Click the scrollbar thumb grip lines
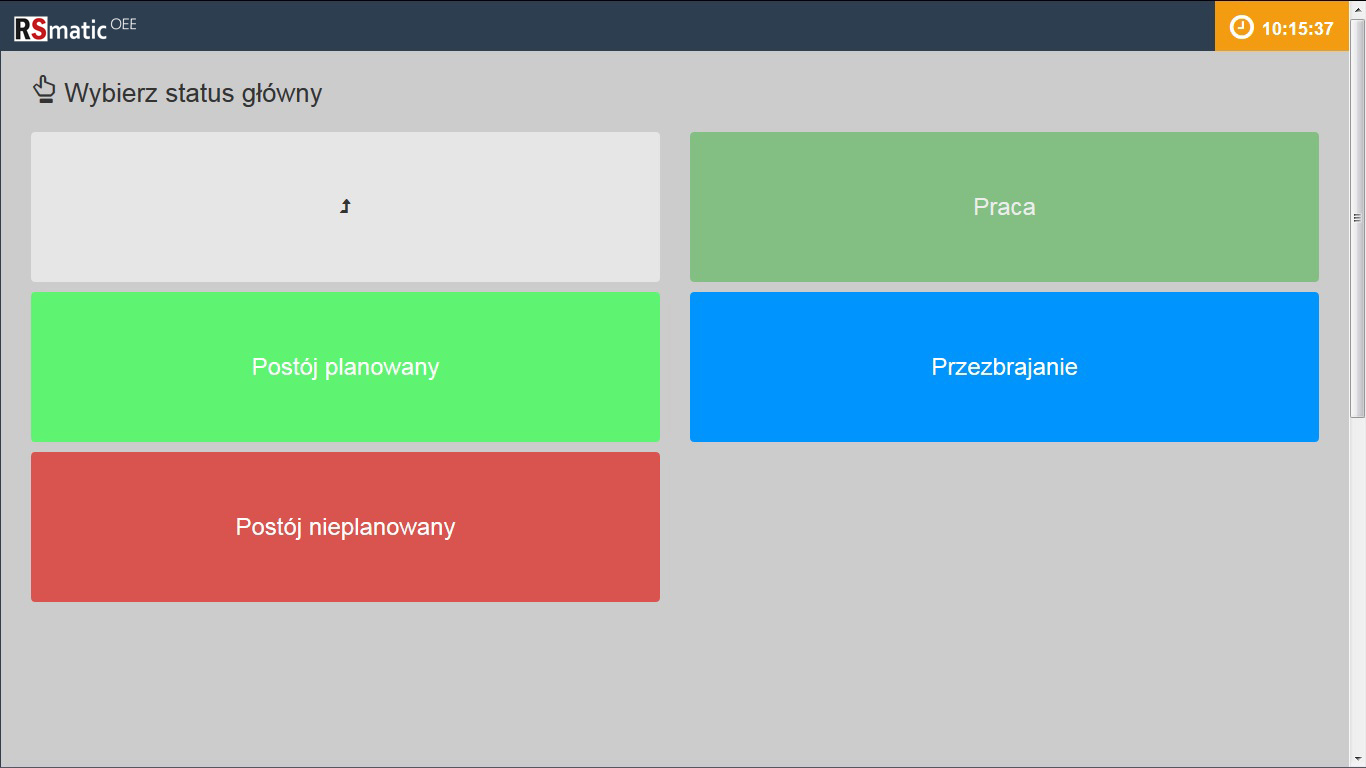The height and width of the screenshot is (768, 1366). pos(1357,217)
